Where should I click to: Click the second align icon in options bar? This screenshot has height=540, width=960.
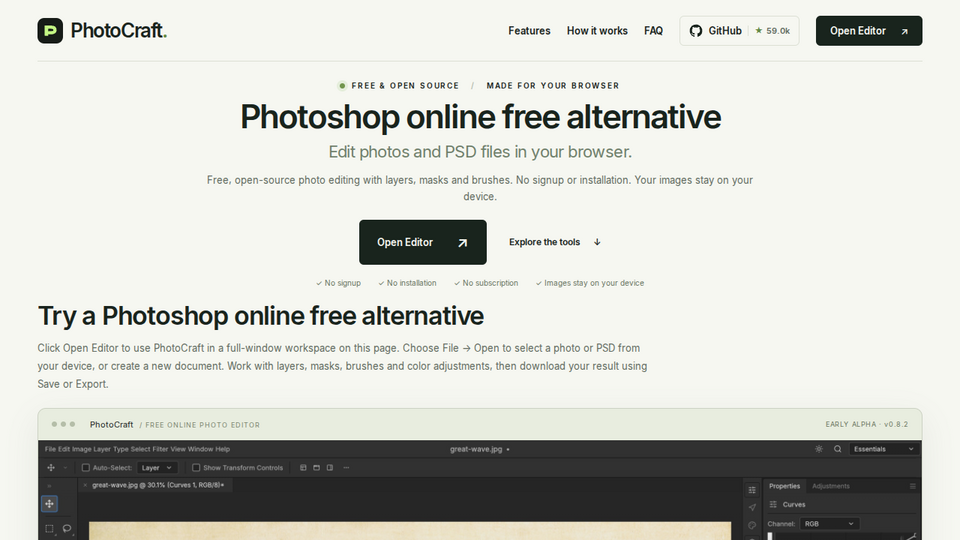click(317, 468)
